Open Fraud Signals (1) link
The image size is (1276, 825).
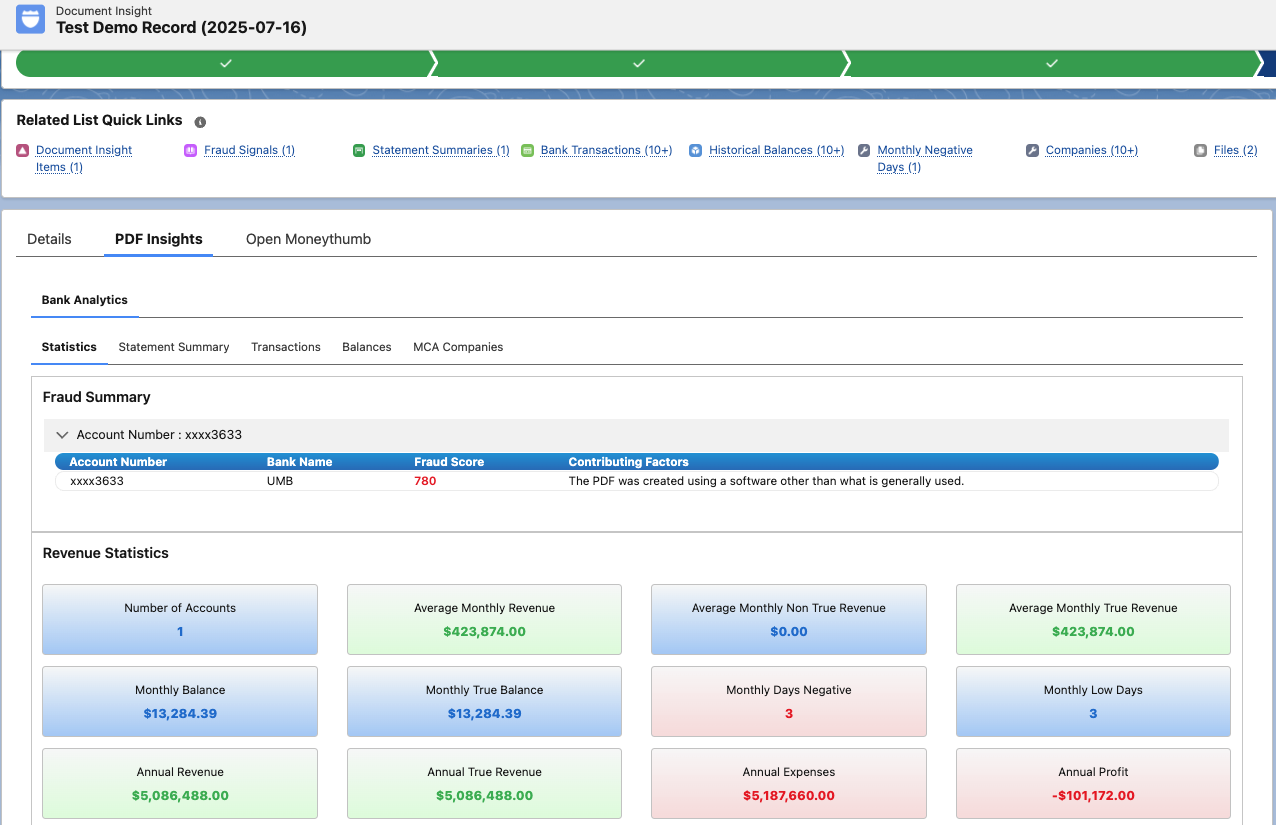(x=249, y=150)
